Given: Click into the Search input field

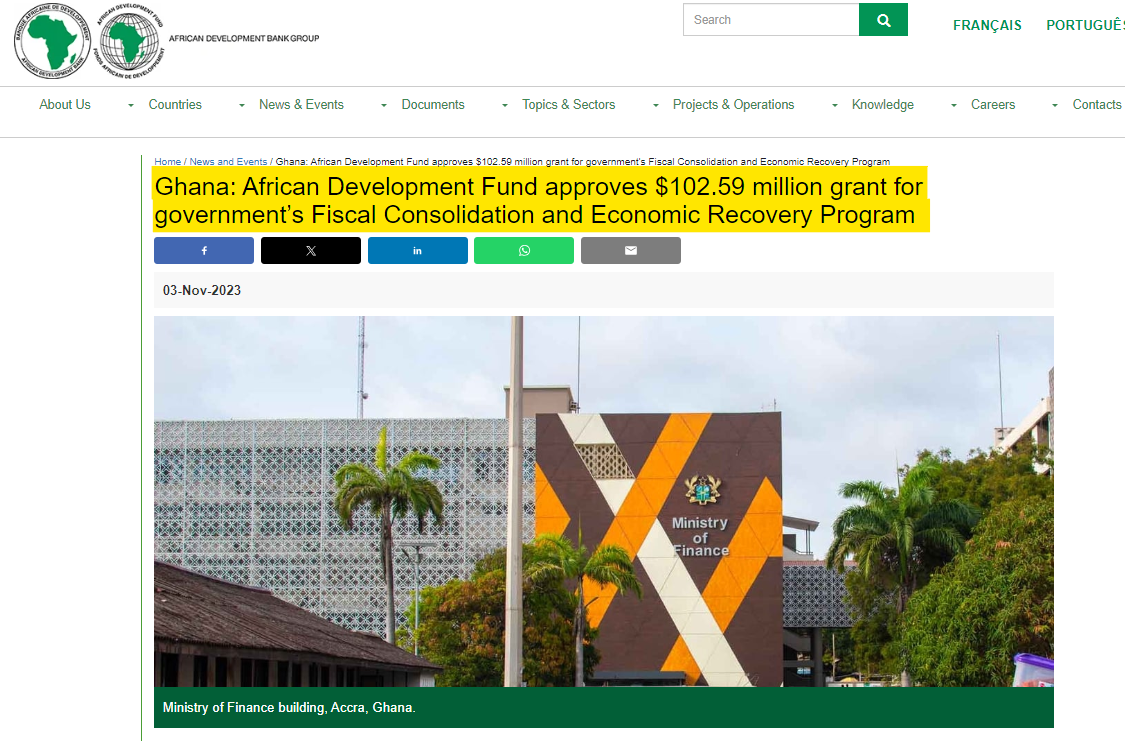Looking at the screenshot, I should 770,20.
